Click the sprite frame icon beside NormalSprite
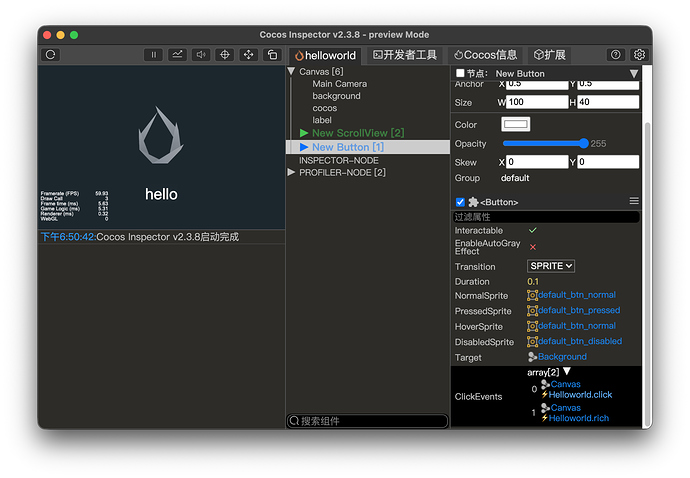690x478 pixels. tap(532, 295)
